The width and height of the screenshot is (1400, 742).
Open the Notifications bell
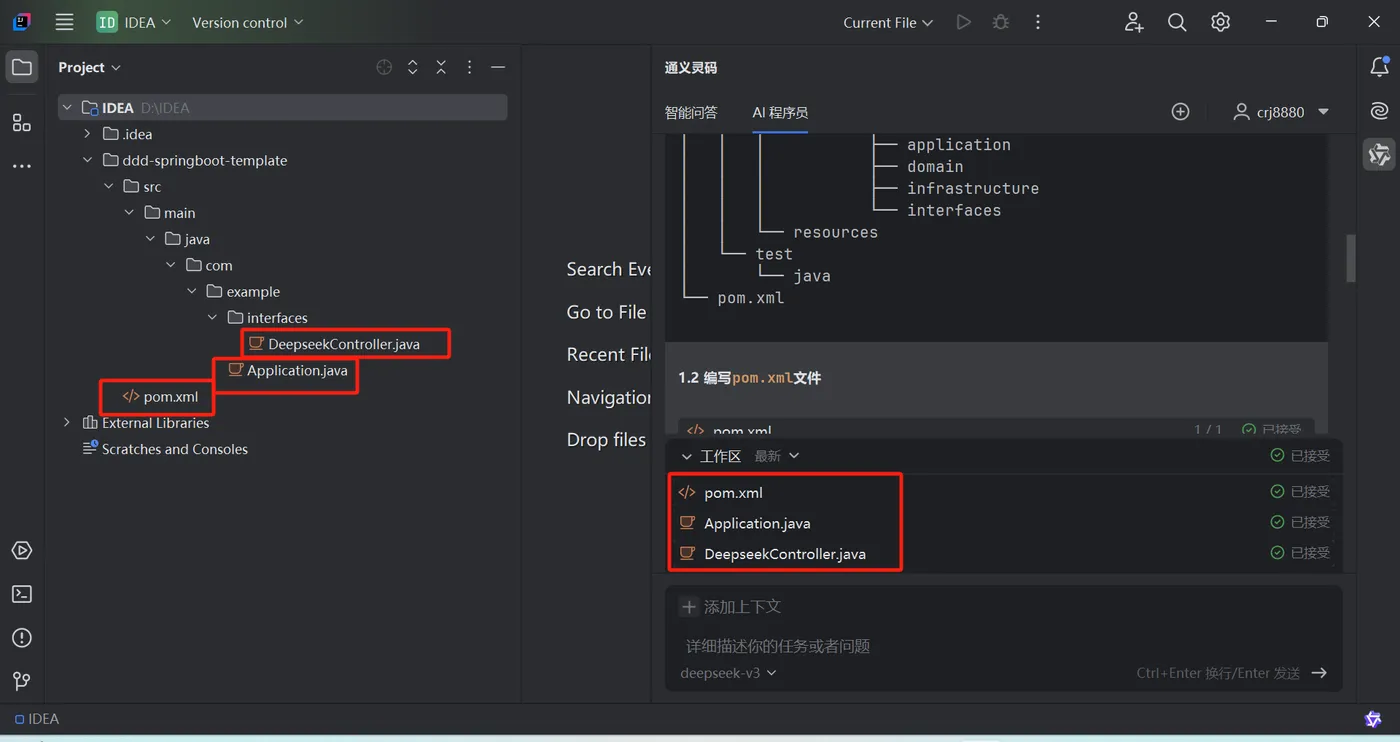pos(1380,67)
